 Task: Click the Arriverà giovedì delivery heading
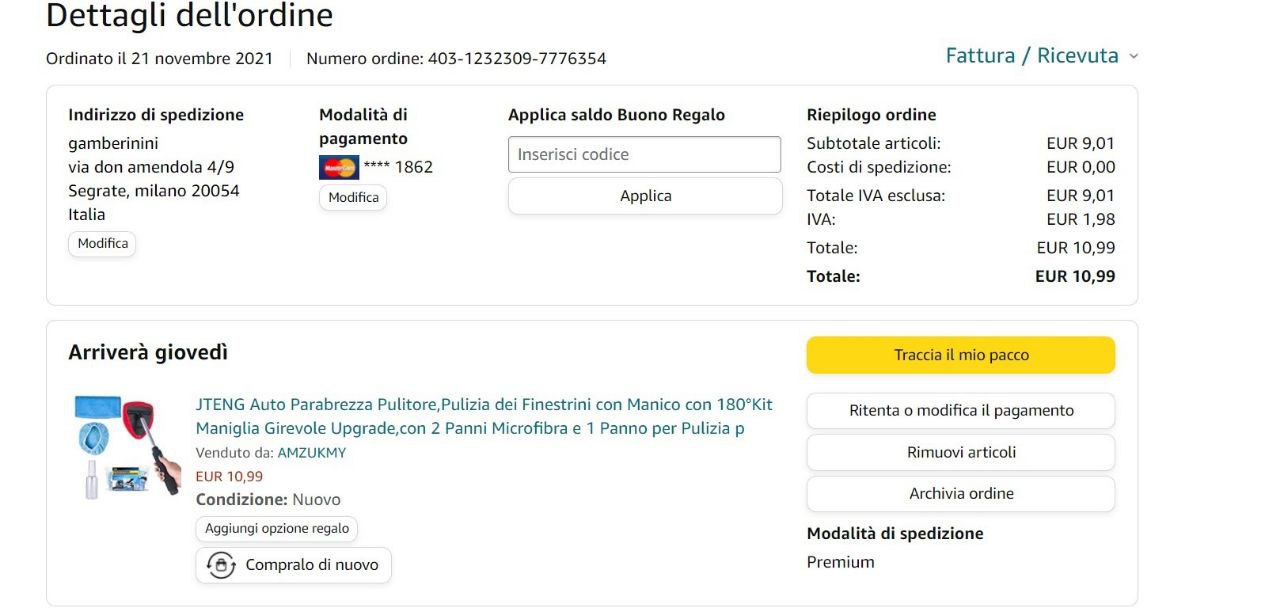tap(148, 352)
